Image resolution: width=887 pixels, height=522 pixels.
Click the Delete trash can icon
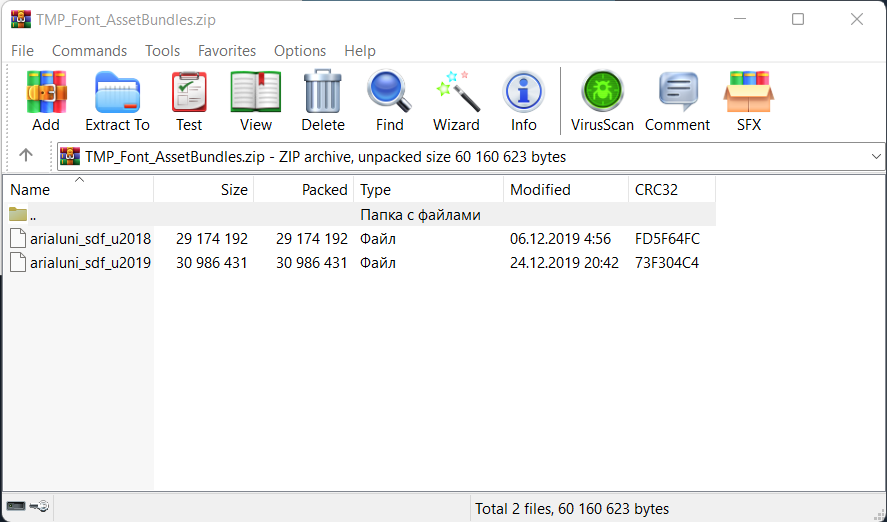pyautogui.click(x=323, y=92)
